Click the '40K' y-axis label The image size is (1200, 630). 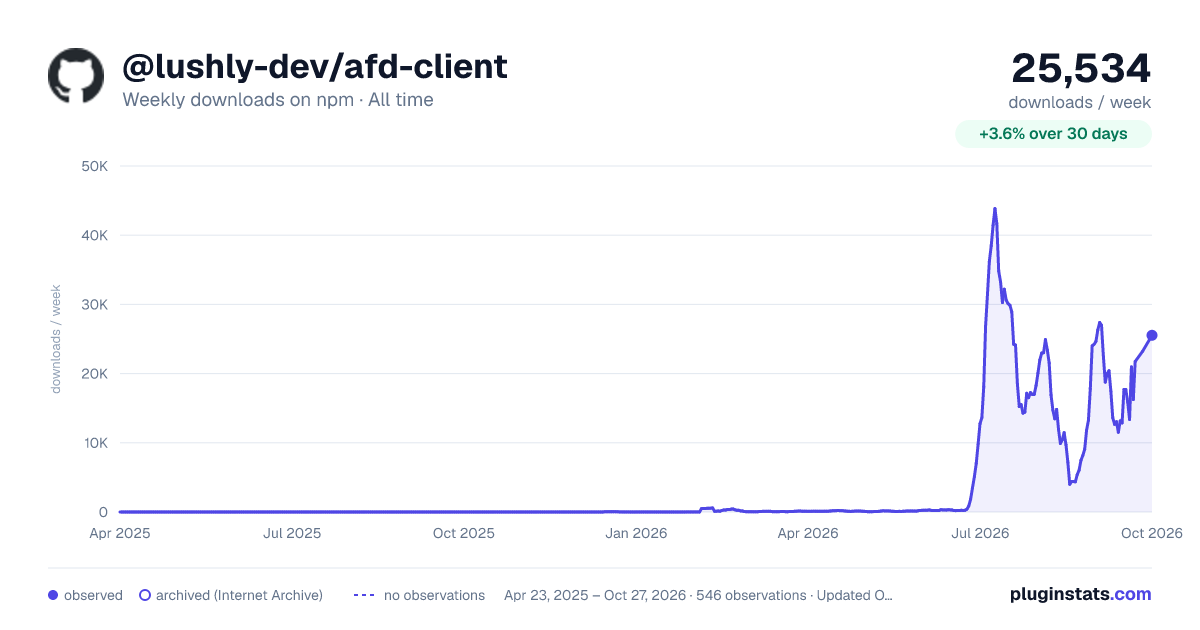[x=94, y=235]
